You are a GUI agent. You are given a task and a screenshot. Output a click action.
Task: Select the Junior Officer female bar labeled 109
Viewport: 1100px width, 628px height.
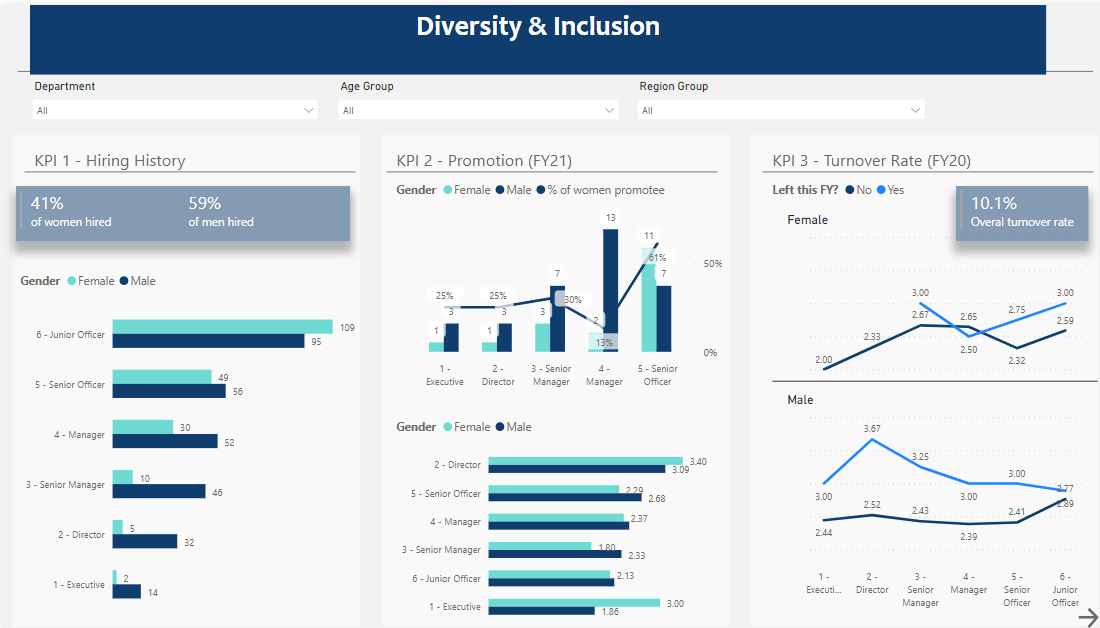pyautogui.click(x=222, y=327)
